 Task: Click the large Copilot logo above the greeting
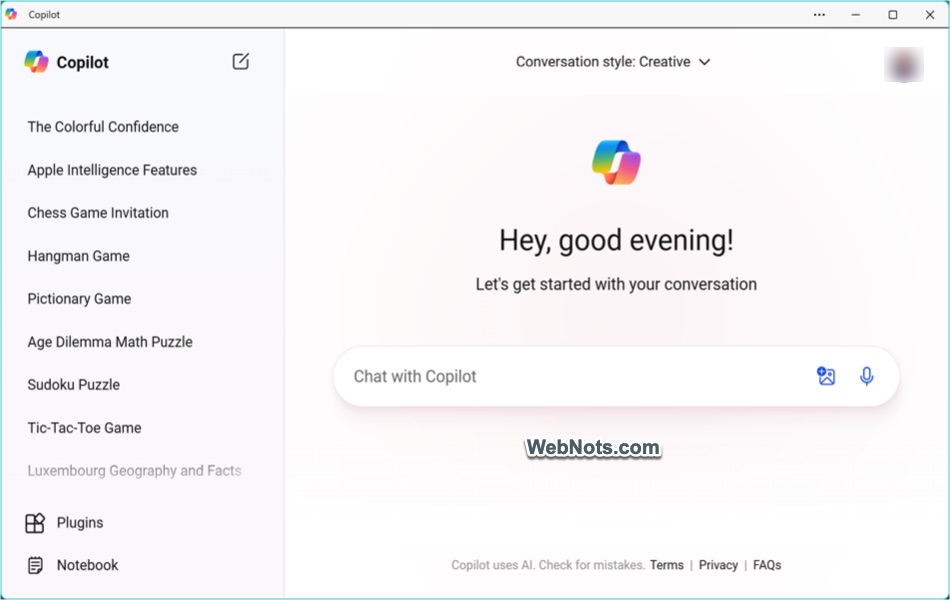click(x=616, y=162)
